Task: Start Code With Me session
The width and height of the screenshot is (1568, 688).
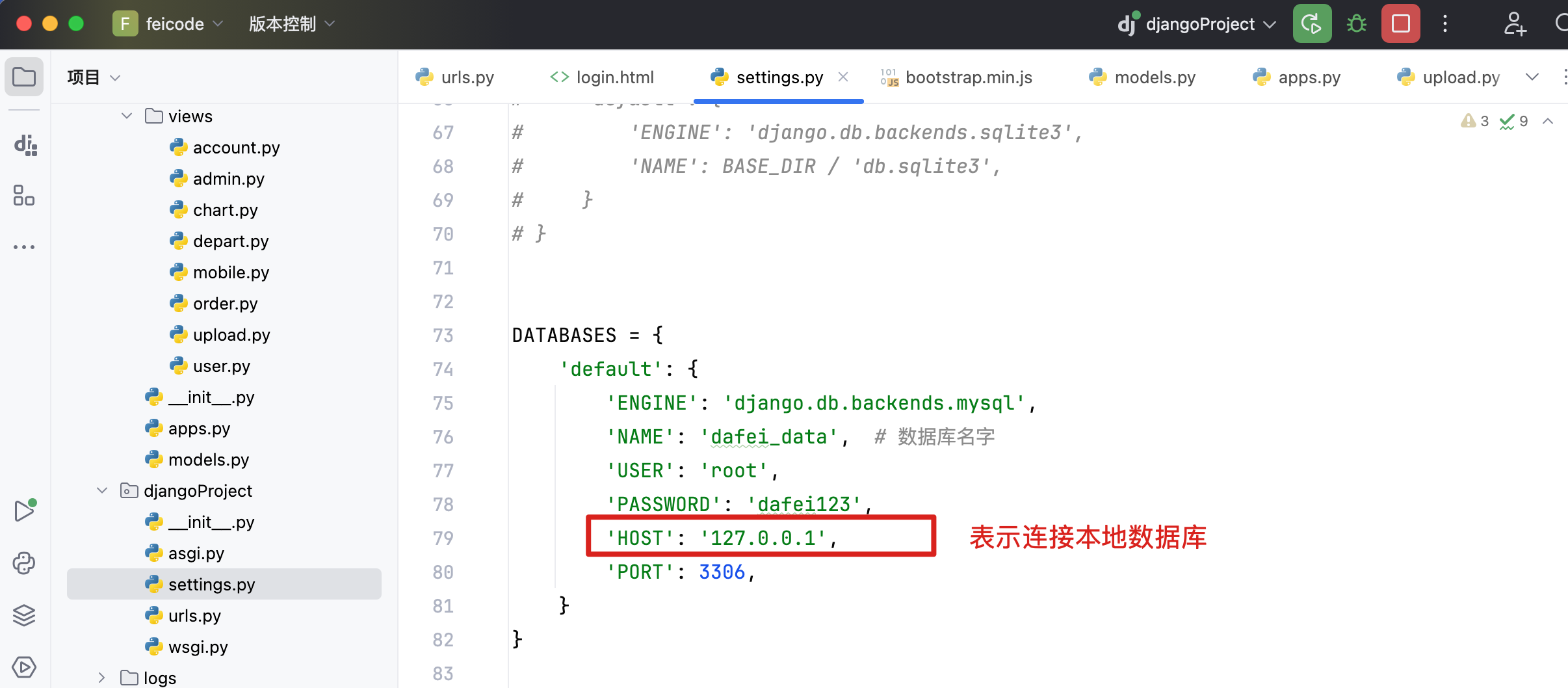Action: coord(1515,23)
